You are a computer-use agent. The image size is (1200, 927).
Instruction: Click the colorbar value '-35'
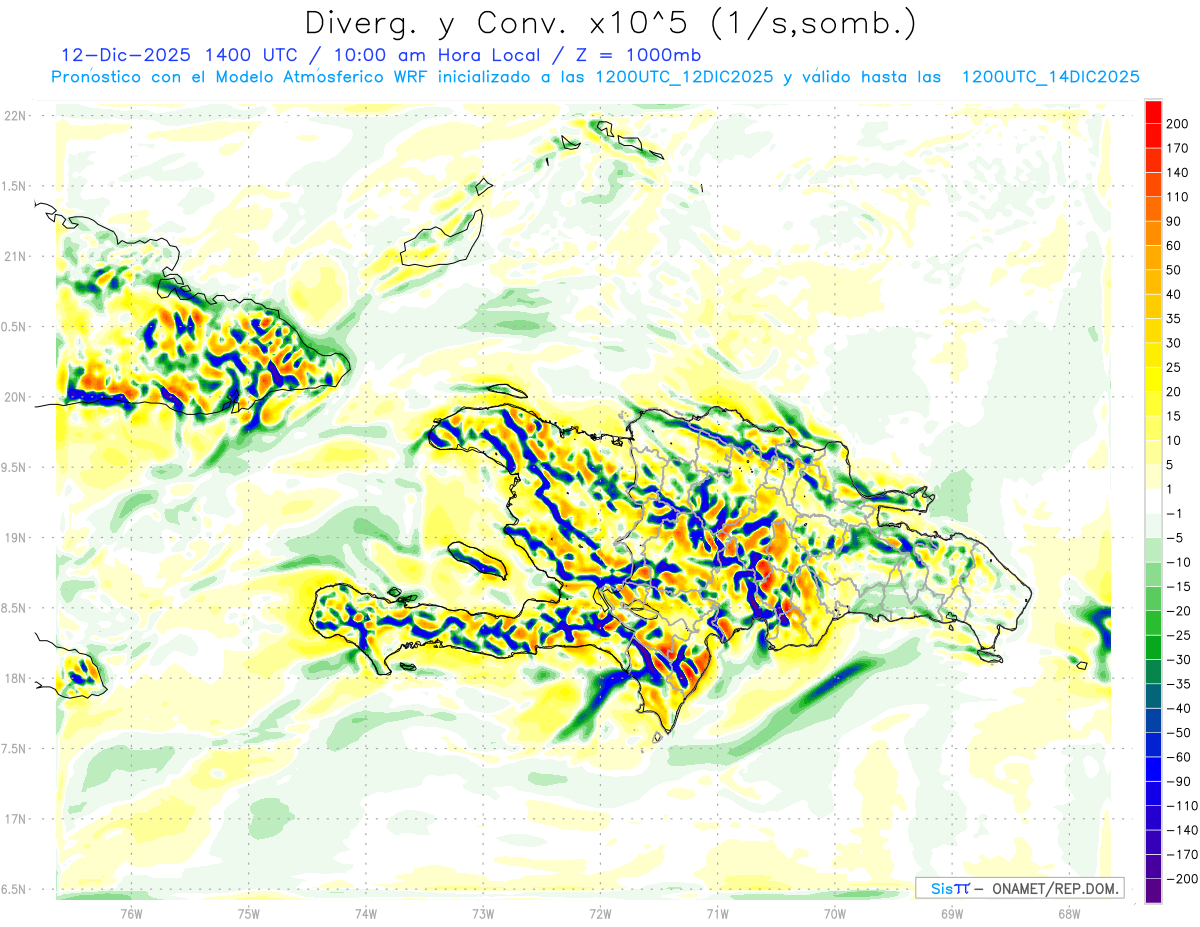(x=1178, y=684)
